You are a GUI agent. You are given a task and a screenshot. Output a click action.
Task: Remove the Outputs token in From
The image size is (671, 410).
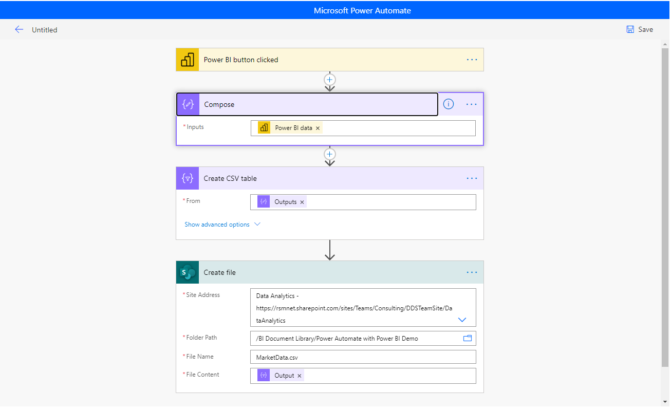(302, 202)
